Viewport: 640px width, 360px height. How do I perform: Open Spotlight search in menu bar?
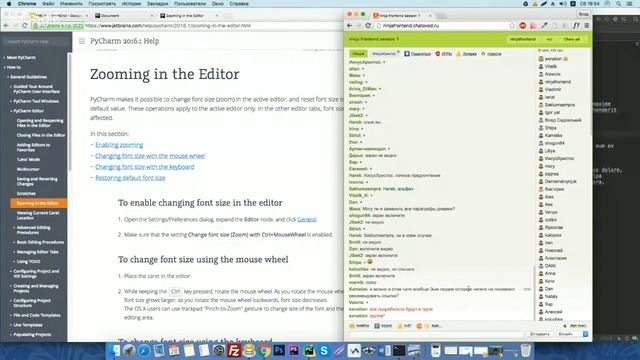(619, 4)
